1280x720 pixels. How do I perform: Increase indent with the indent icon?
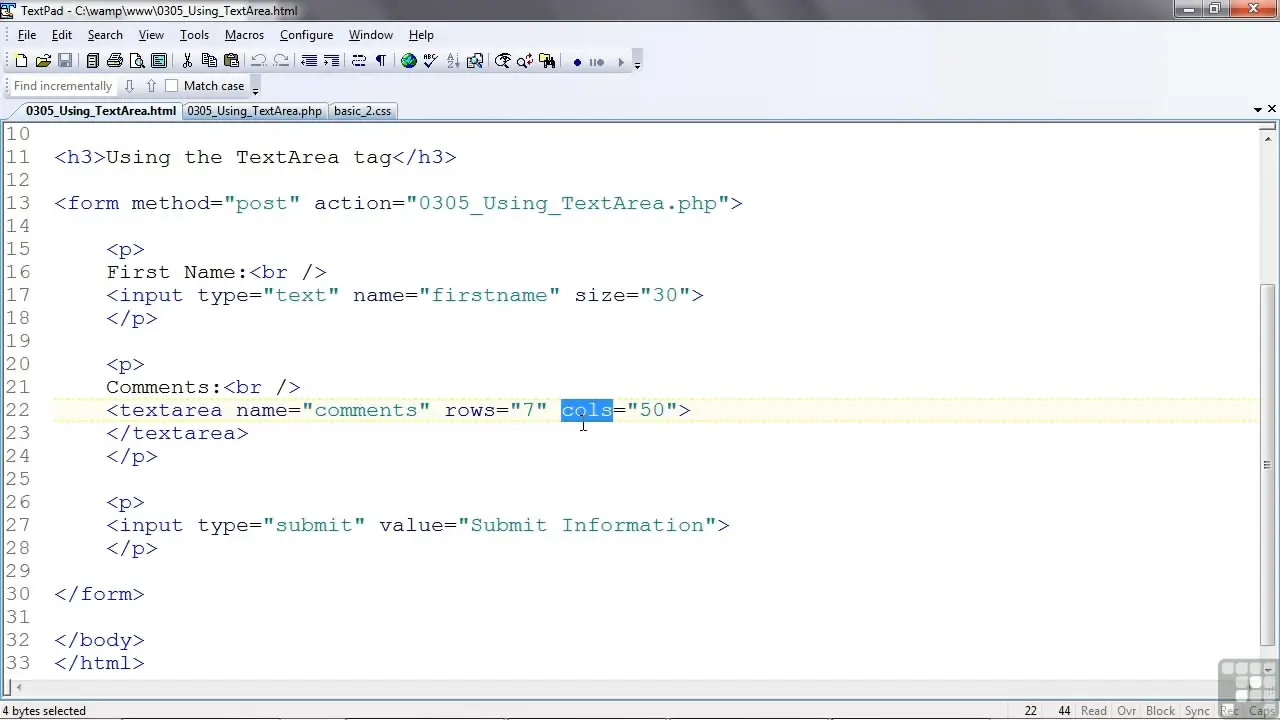pos(331,61)
